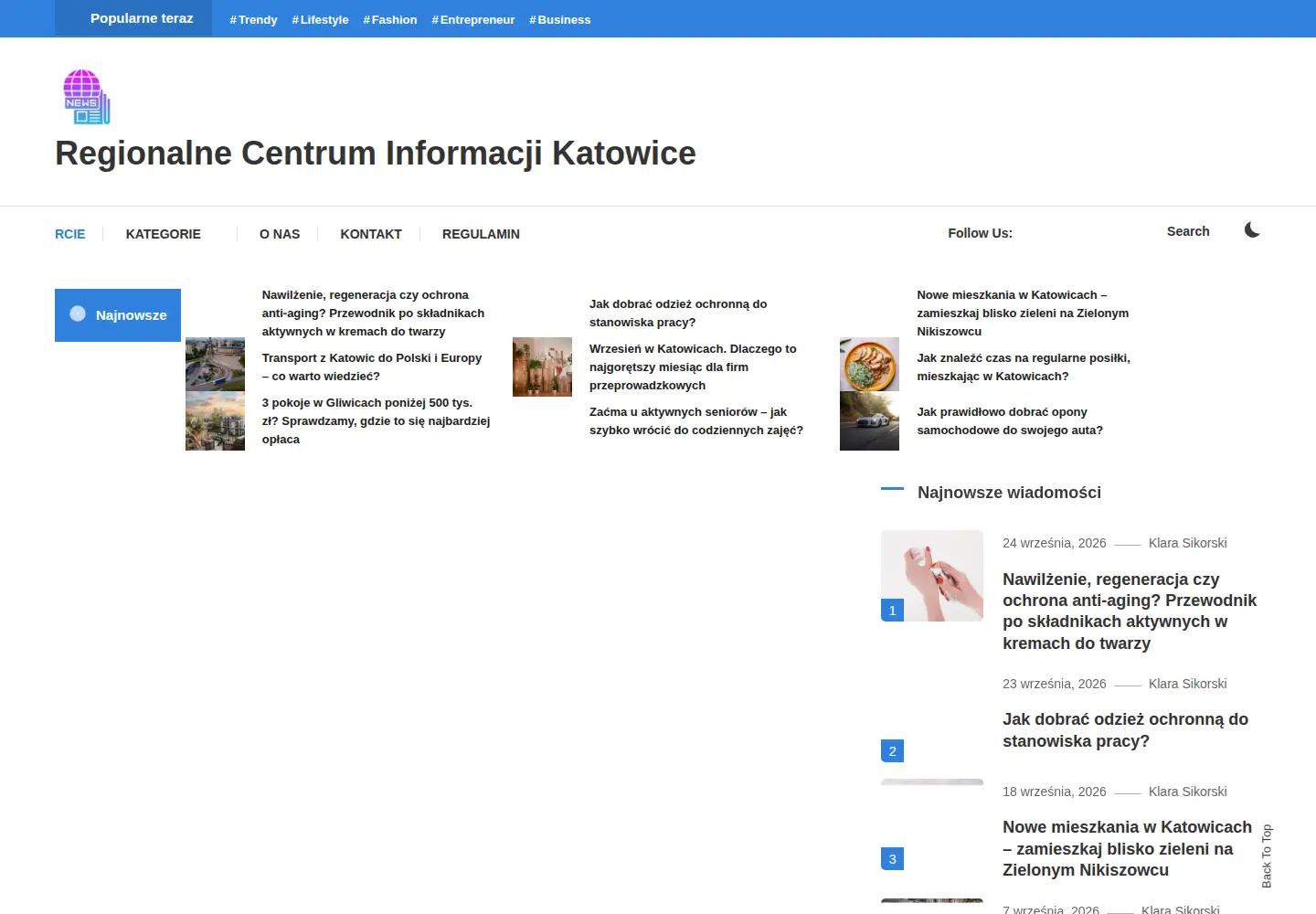Click numbered badge 2 in latest news
The image size is (1316, 914).
tap(893, 751)
